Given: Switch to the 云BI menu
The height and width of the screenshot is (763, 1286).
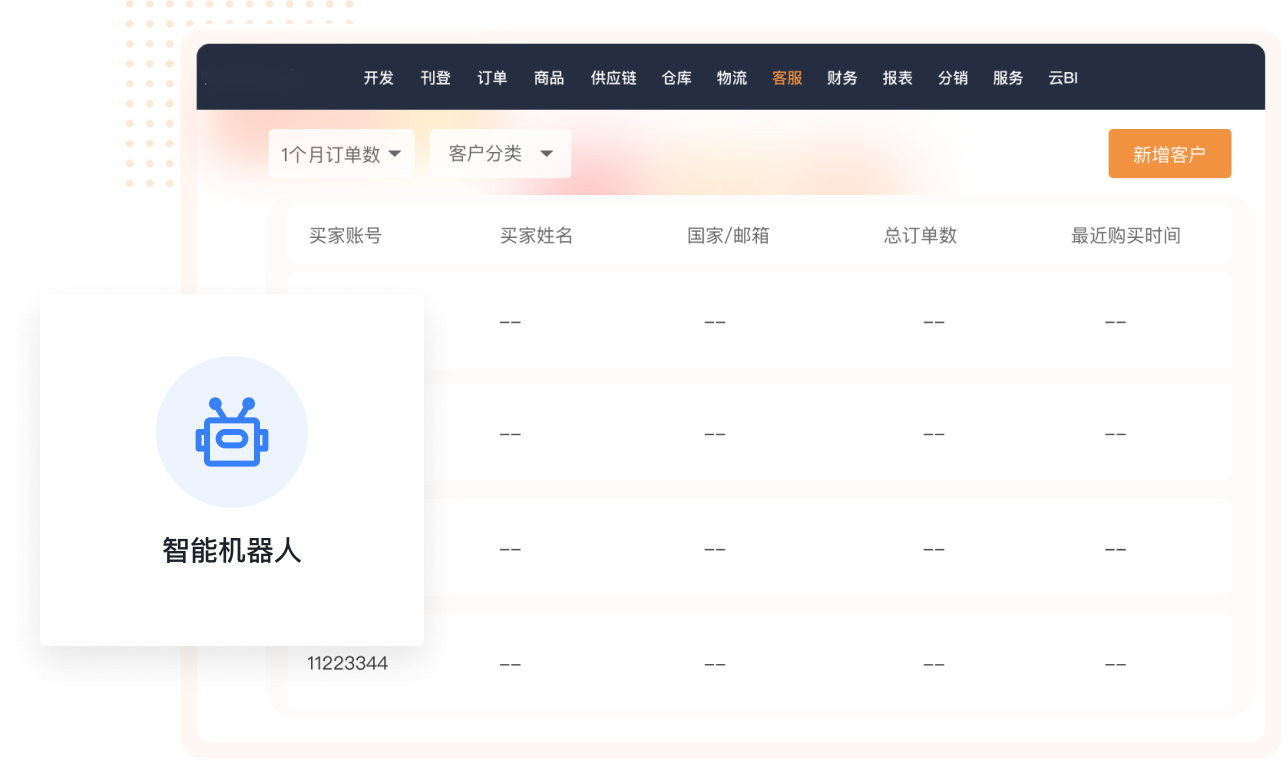Looking at the screenshot, I should (1063, 78).
